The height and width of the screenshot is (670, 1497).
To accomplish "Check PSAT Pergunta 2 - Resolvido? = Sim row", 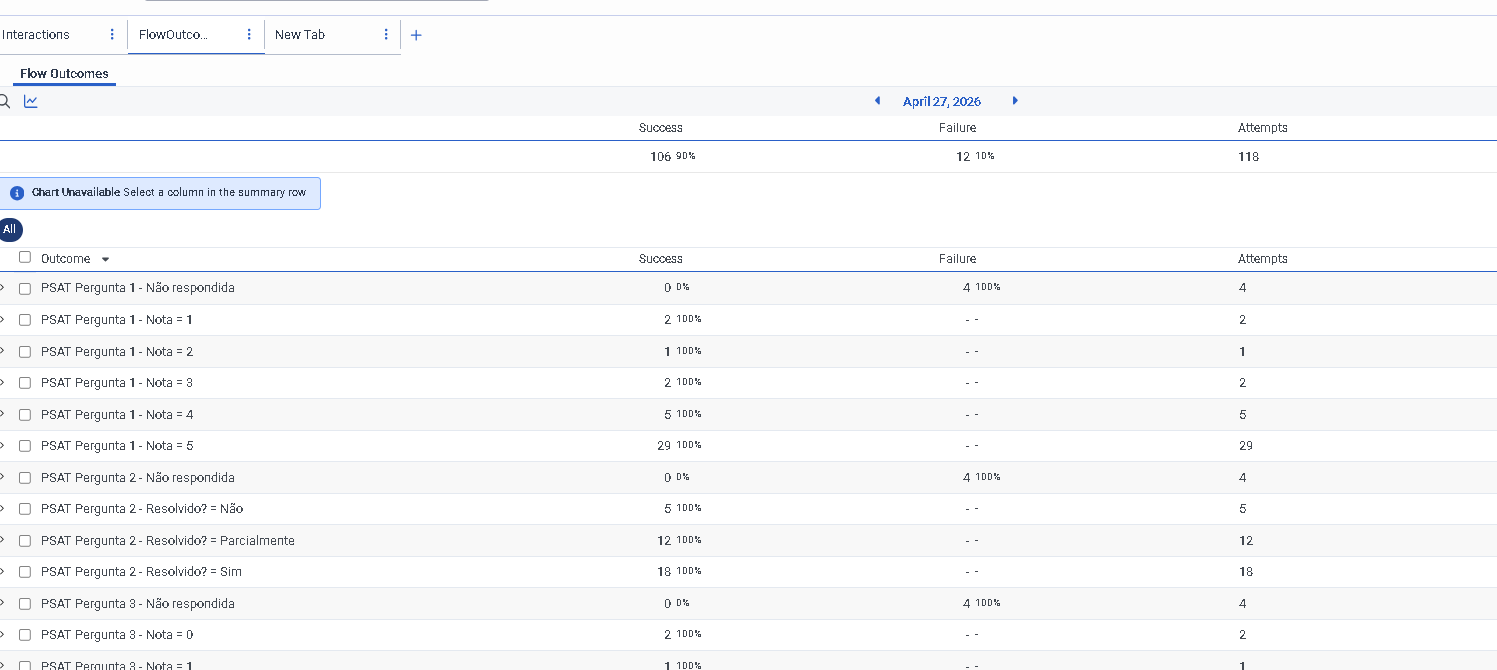I will [x=25, y=572].
